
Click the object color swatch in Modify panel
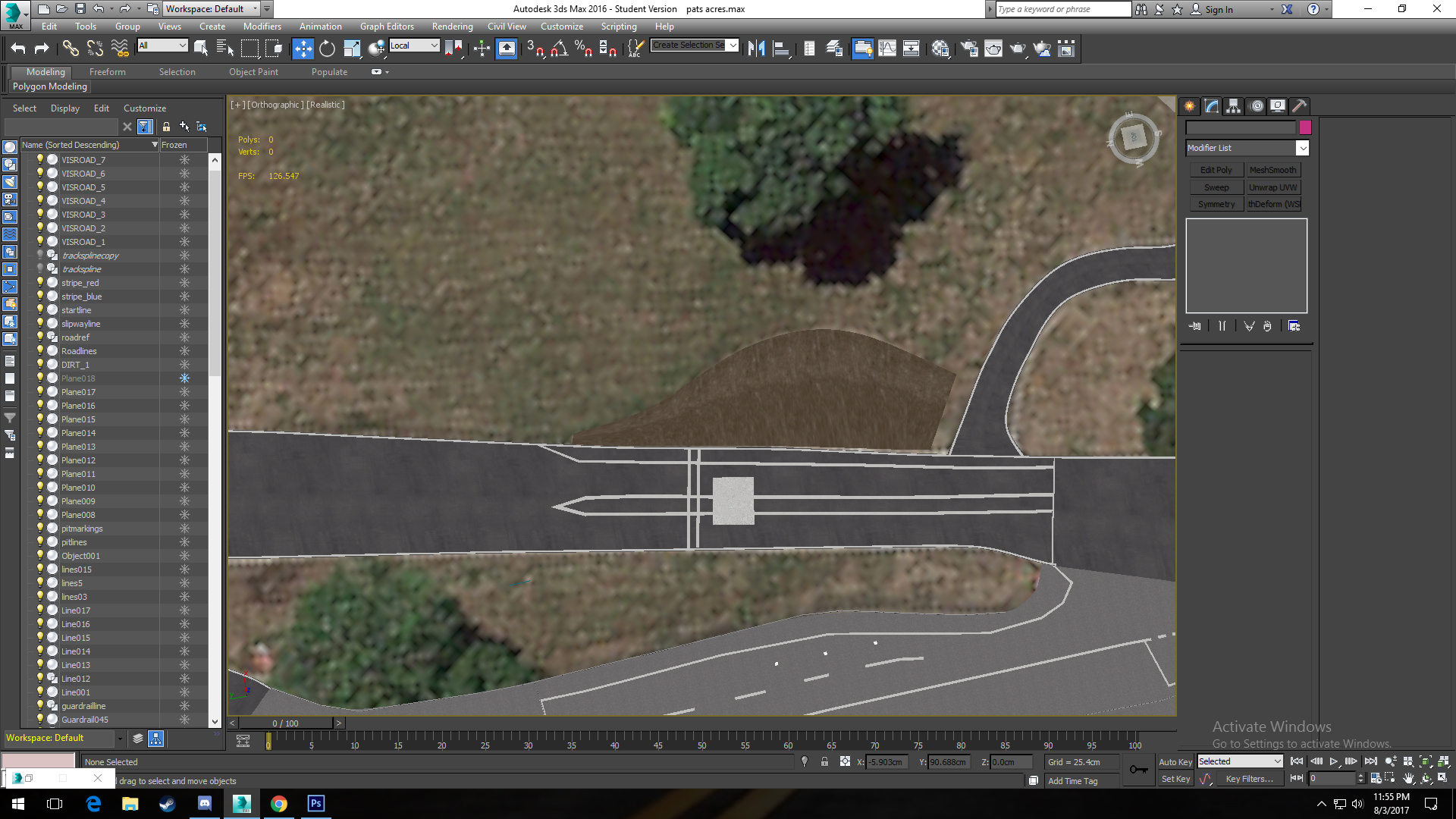[x=1305, y=127]
